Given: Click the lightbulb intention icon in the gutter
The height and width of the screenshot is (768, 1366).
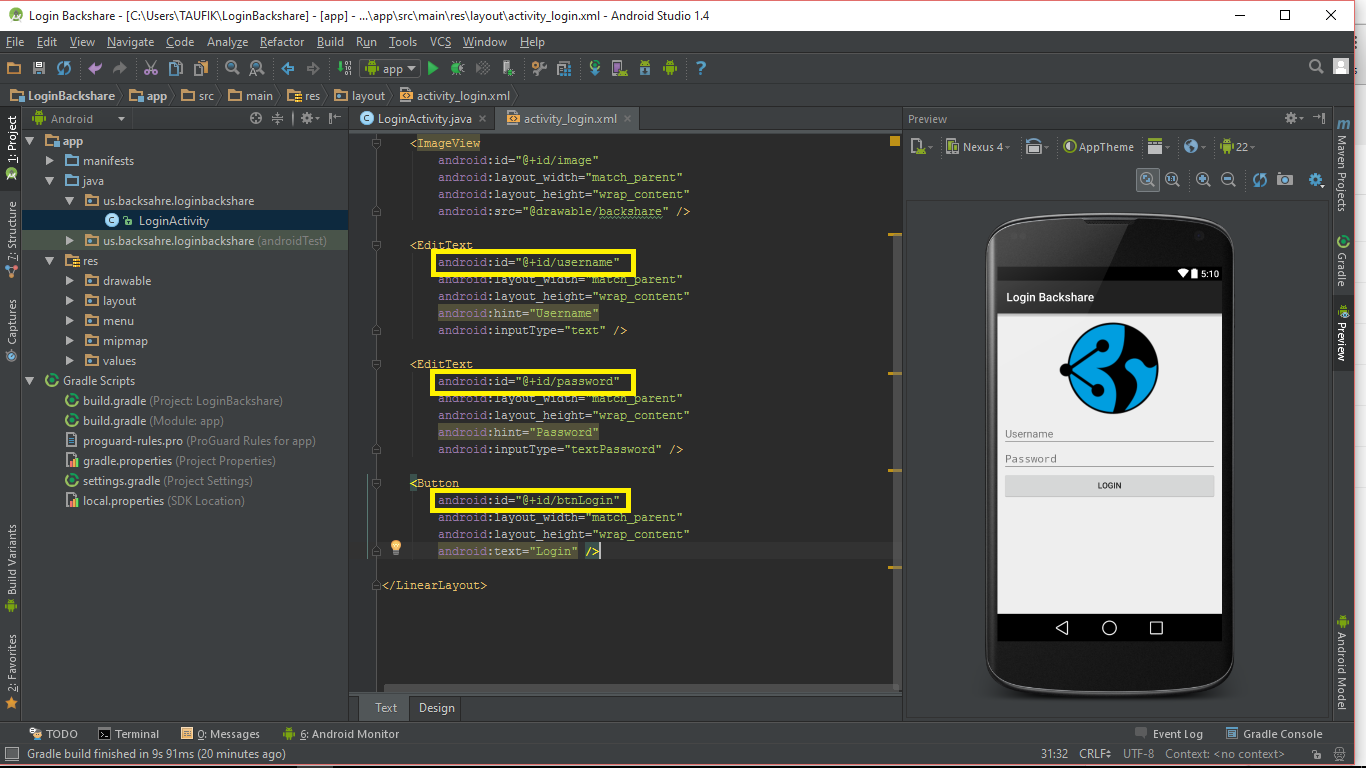Looking at the screenshot, I should [395, 547].
